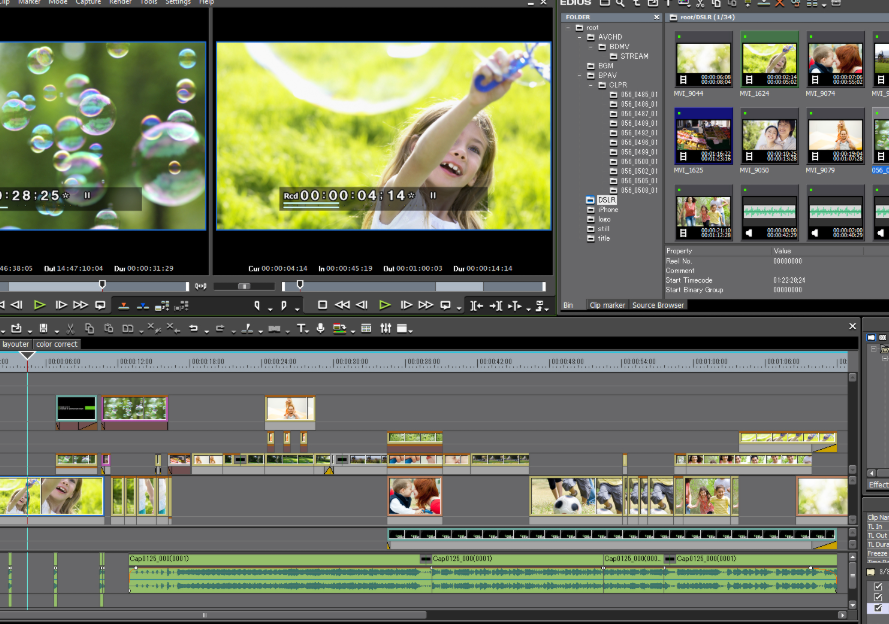The image size is (889, 624).
Task: Open the audio mixer icon
Action: pos(386,328)
